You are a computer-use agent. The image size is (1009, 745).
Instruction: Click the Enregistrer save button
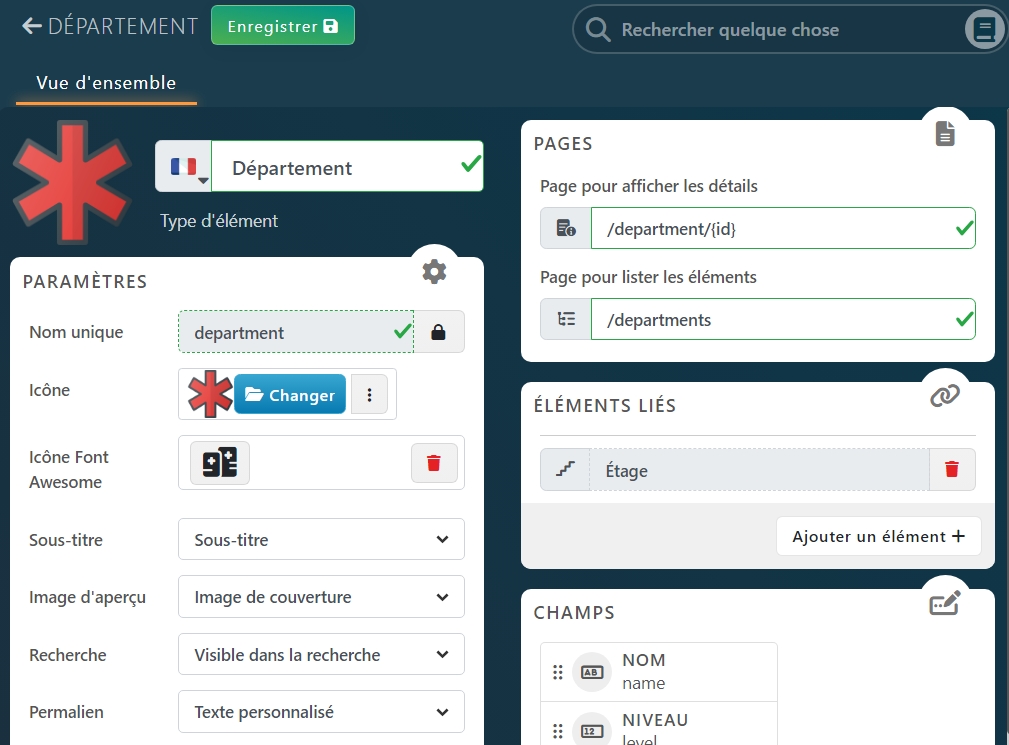coord(282,26)
